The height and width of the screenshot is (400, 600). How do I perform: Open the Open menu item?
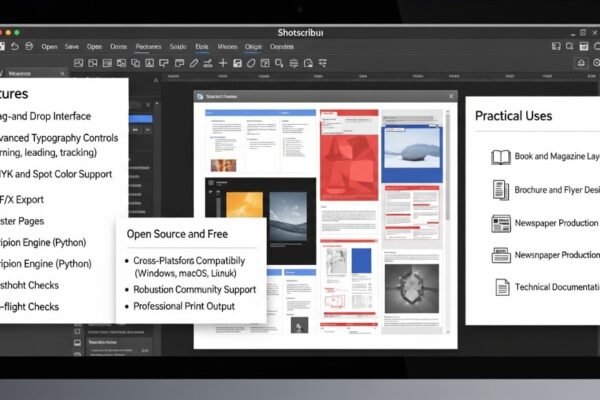click(49, 47)
